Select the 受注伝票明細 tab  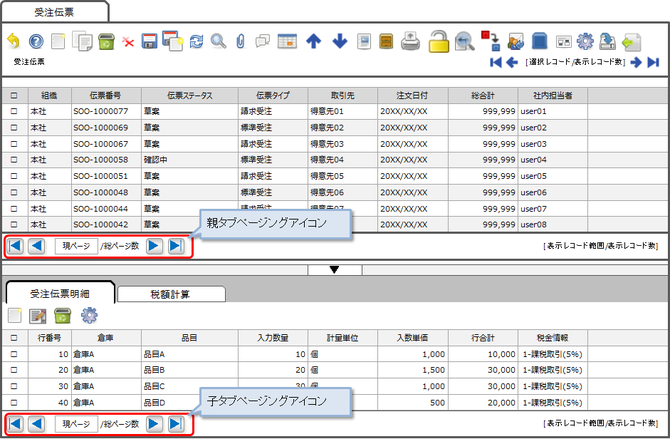coord(60,293)
